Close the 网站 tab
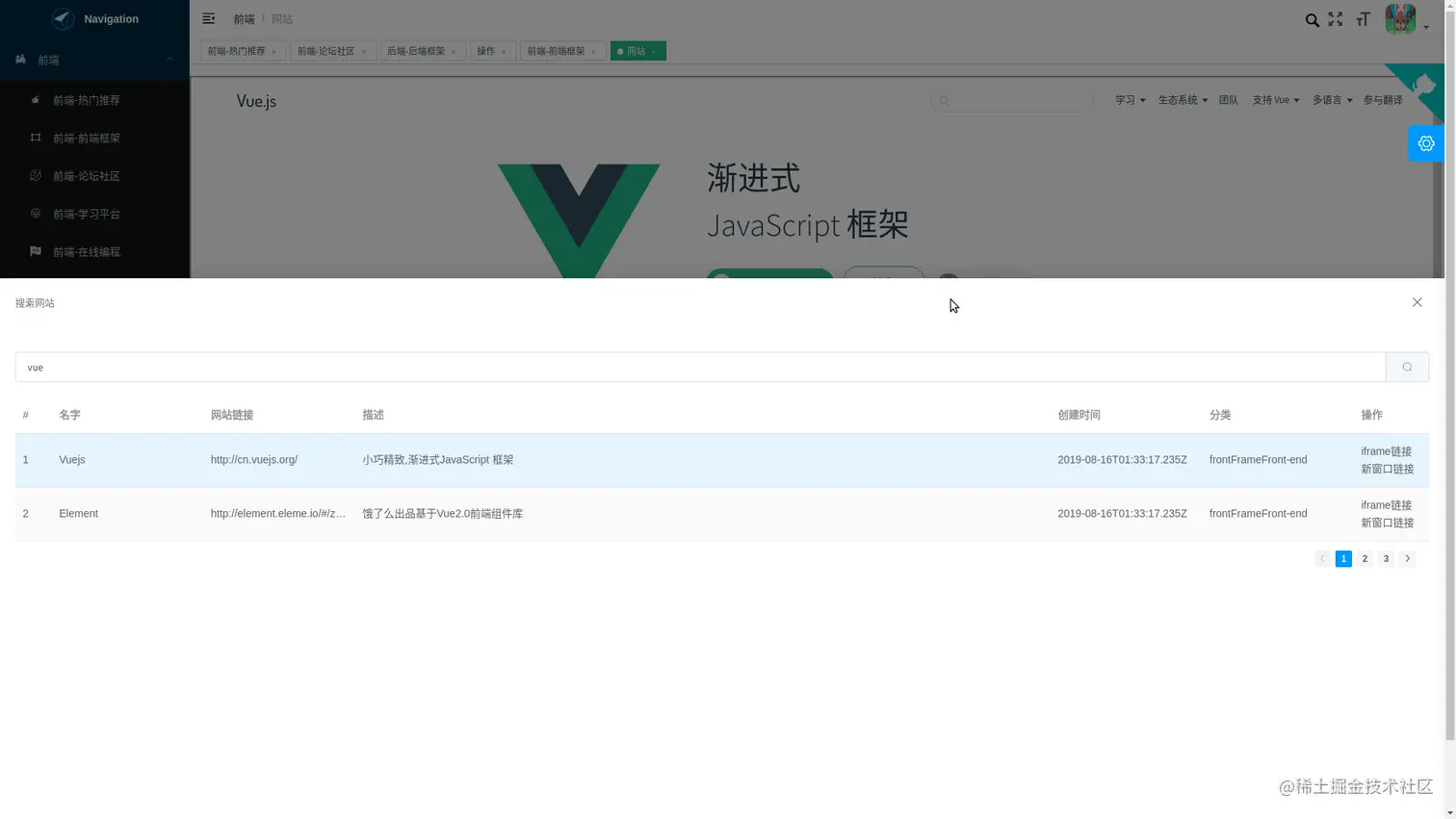1456x819 pixels. (654, 52)
